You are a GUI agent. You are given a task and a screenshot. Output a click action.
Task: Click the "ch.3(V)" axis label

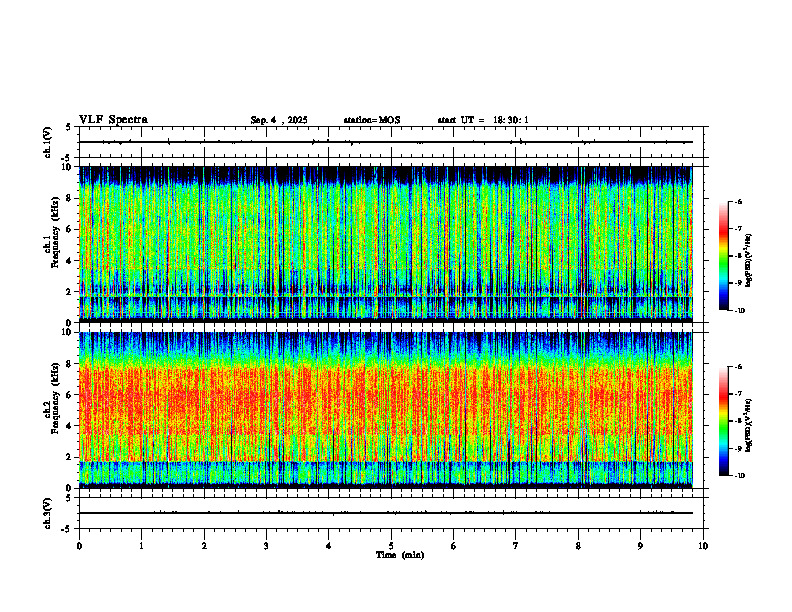tap(47, 513)
